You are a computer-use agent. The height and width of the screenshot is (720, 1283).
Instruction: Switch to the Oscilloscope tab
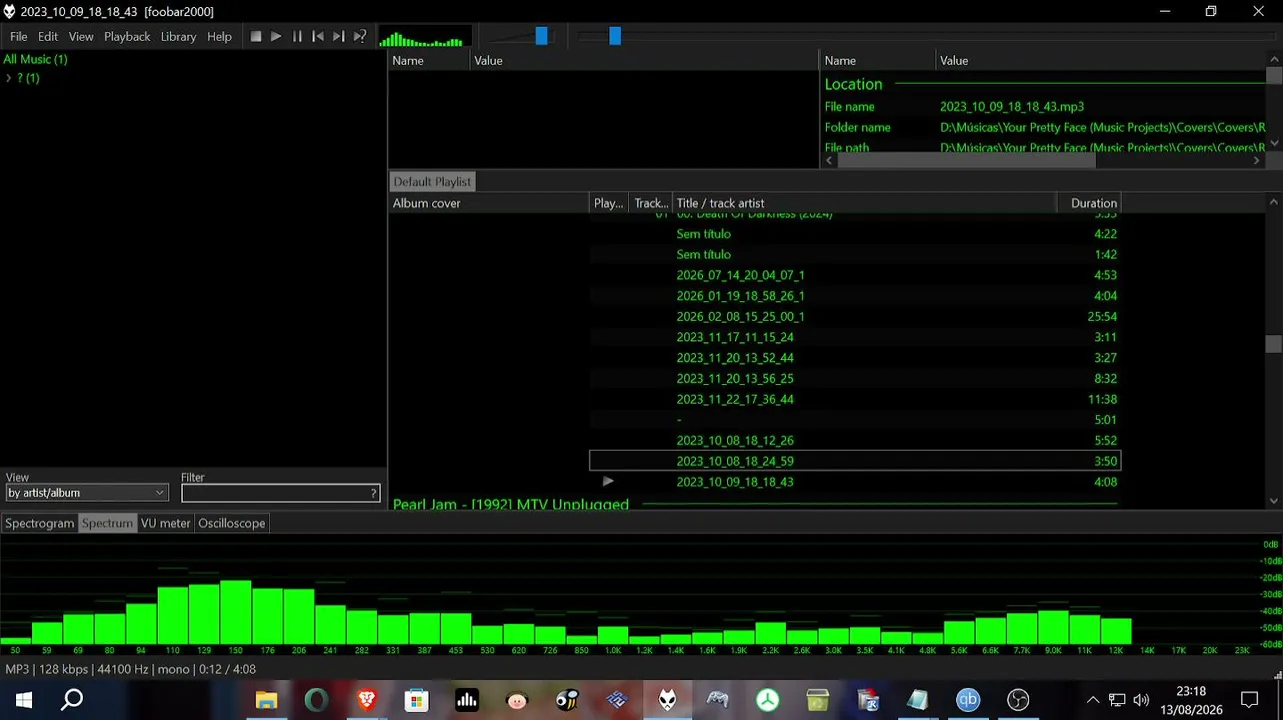point(232,523)
